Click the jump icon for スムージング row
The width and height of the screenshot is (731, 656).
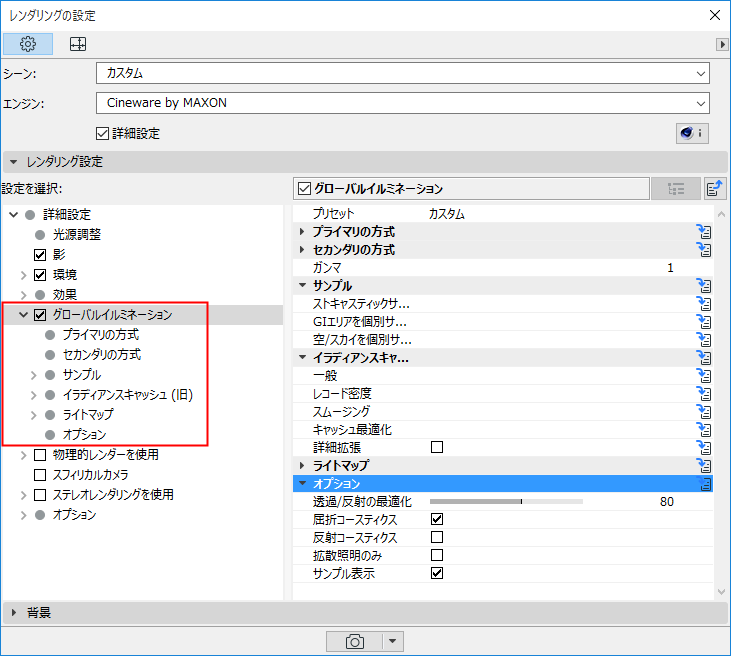(704, 412)
